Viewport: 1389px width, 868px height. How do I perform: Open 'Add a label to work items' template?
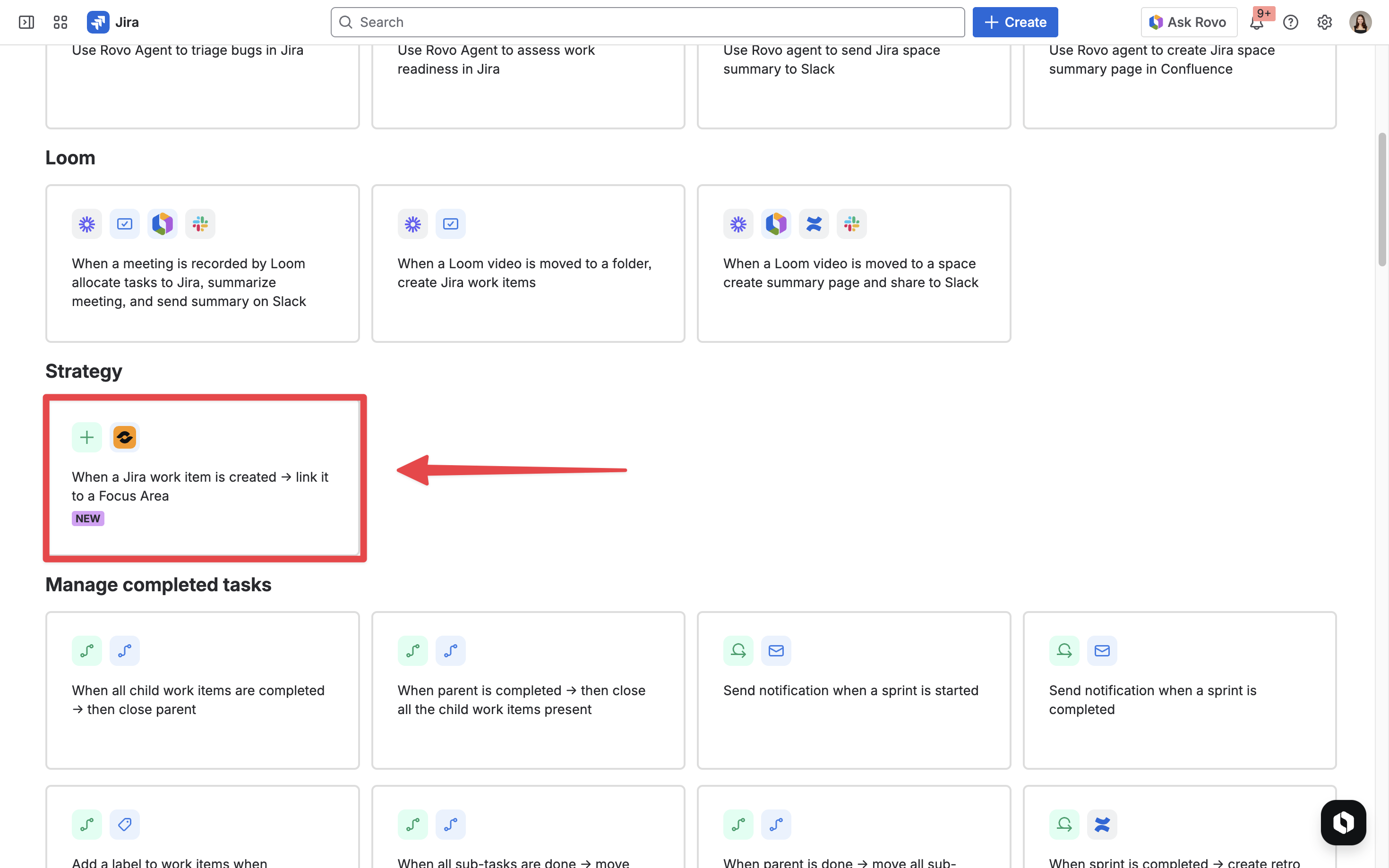pos(202,826)
